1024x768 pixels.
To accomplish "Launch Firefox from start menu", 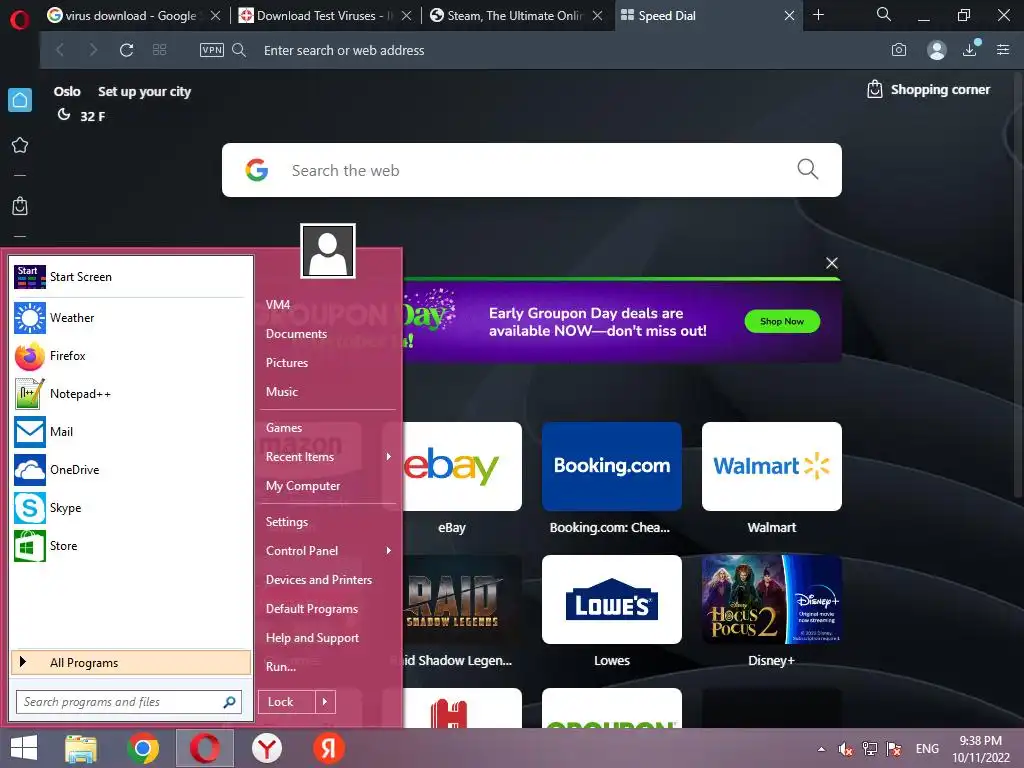I will [131, 356].
